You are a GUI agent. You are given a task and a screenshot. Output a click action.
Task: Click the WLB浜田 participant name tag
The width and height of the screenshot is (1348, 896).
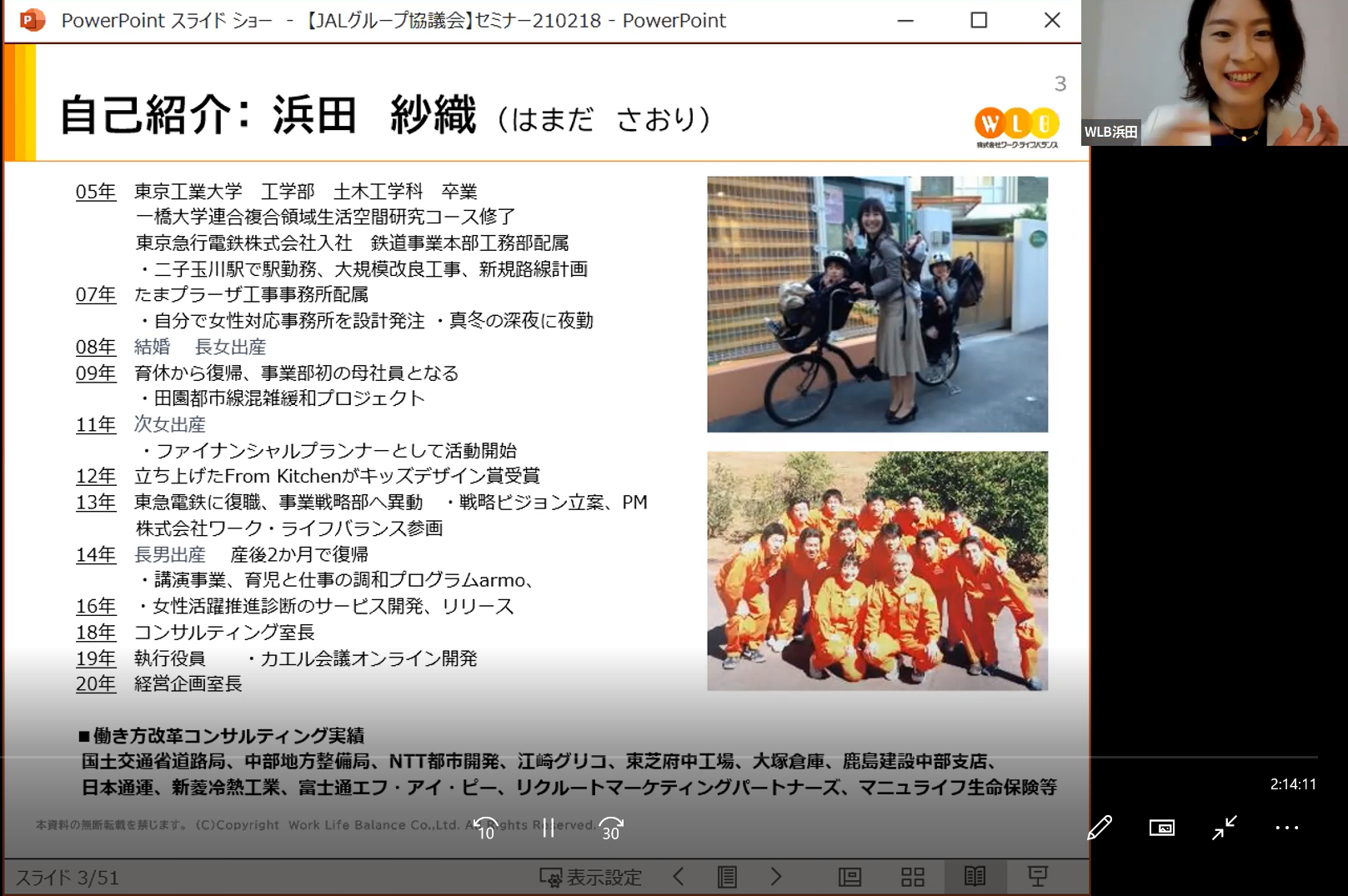(1110, 132)
